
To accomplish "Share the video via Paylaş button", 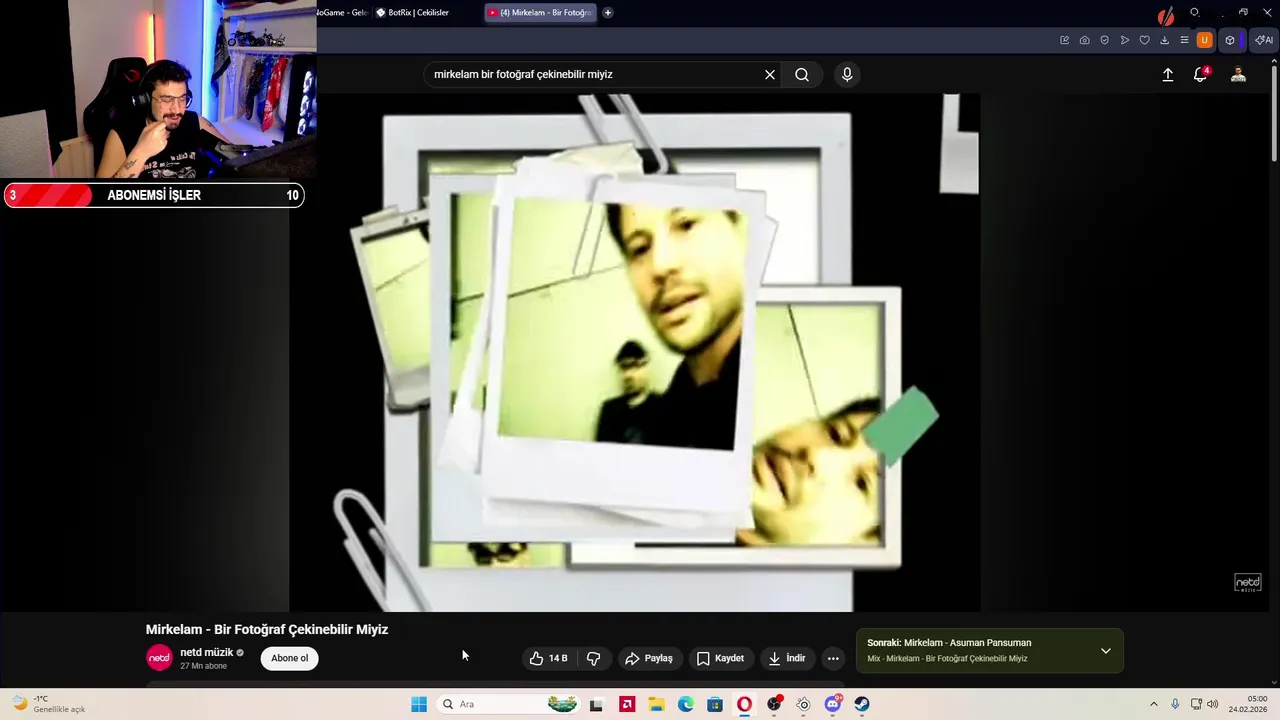I will click(649, 658).
